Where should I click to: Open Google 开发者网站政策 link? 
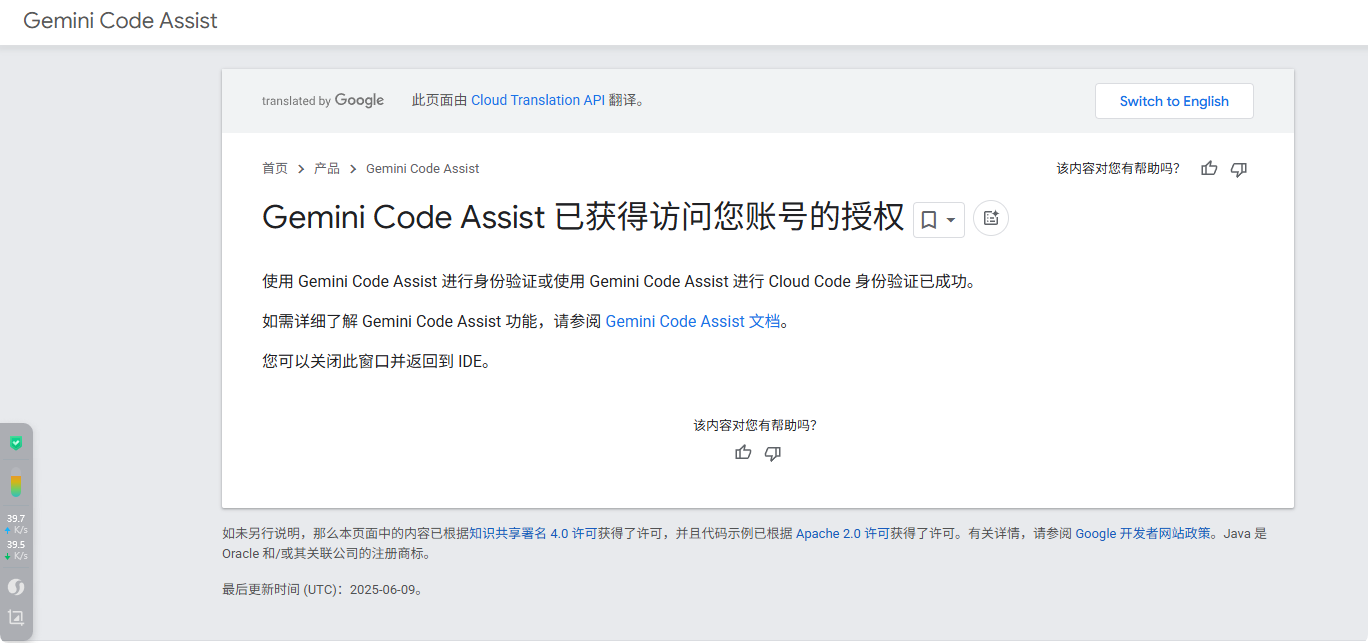tap(1143, 534)
